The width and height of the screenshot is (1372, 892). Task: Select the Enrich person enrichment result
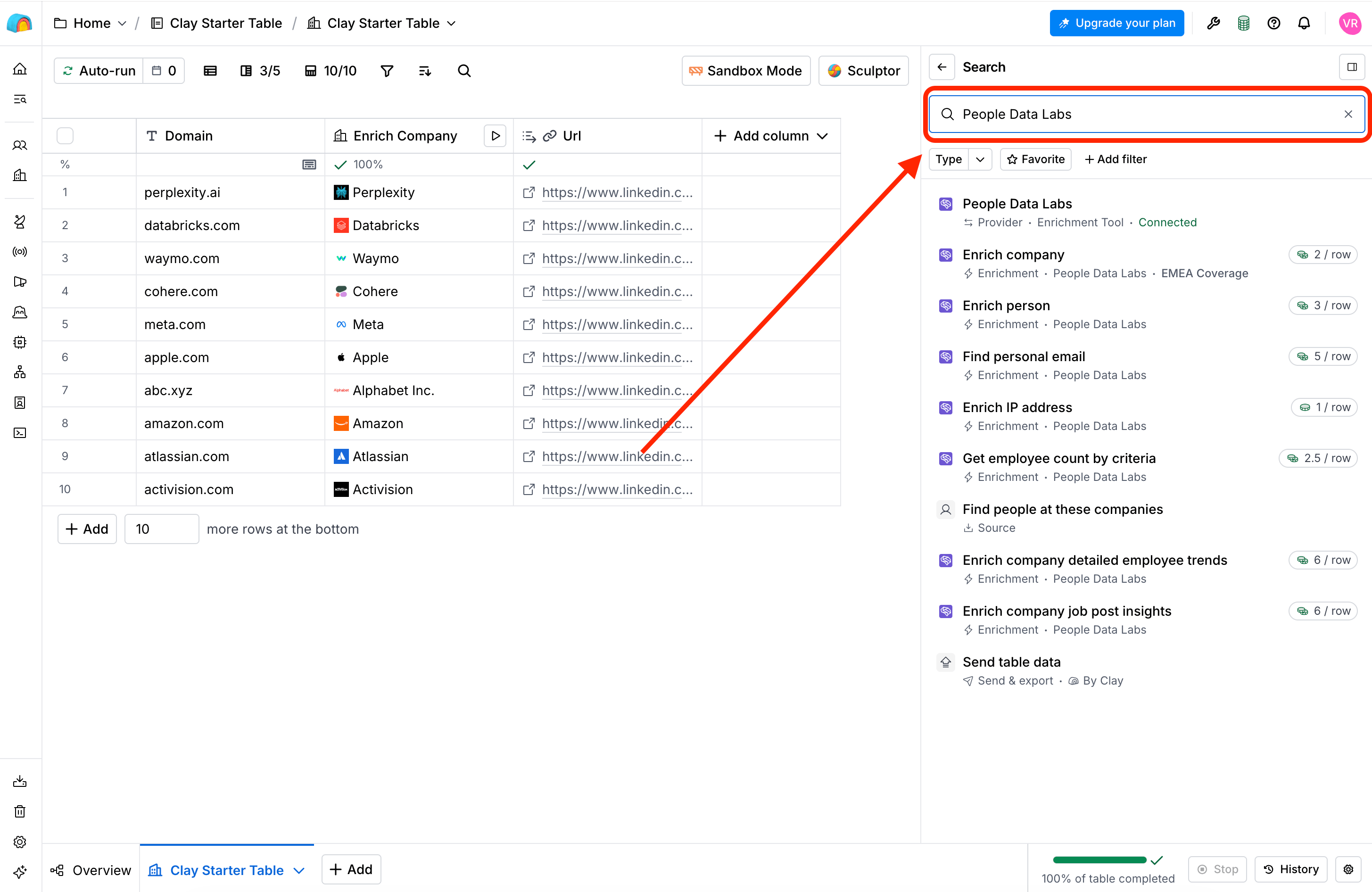pyautogui.click(x=1146, y=314)
